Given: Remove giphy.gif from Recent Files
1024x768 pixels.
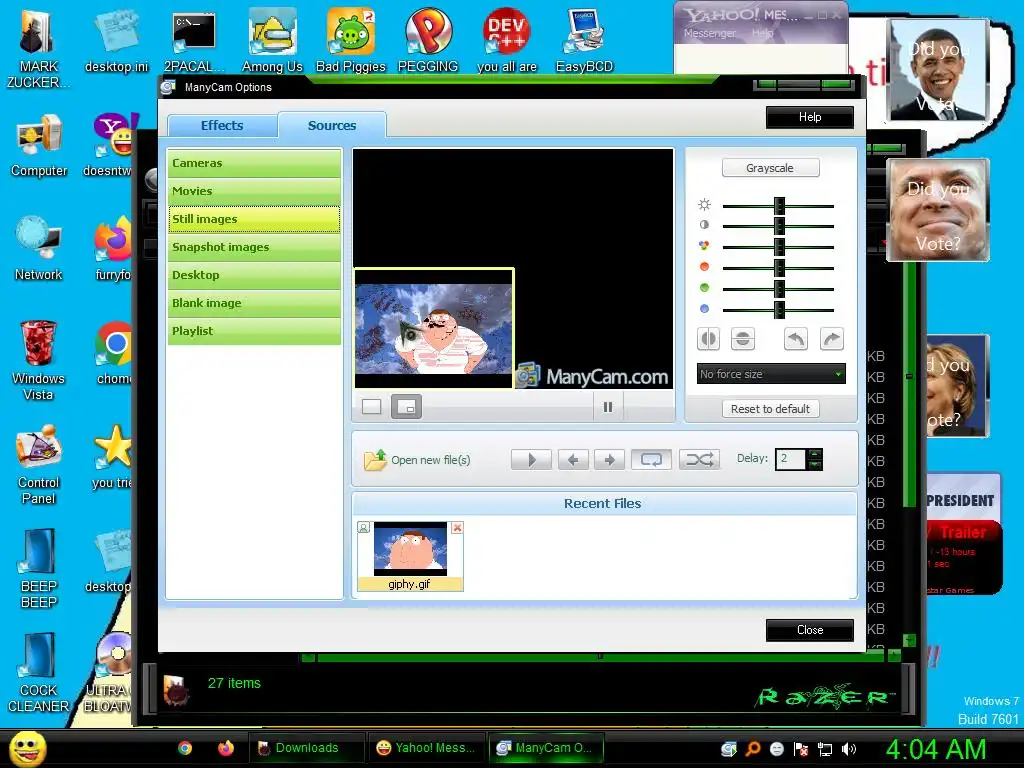Looking at the screenshot, I should [457, 528].
